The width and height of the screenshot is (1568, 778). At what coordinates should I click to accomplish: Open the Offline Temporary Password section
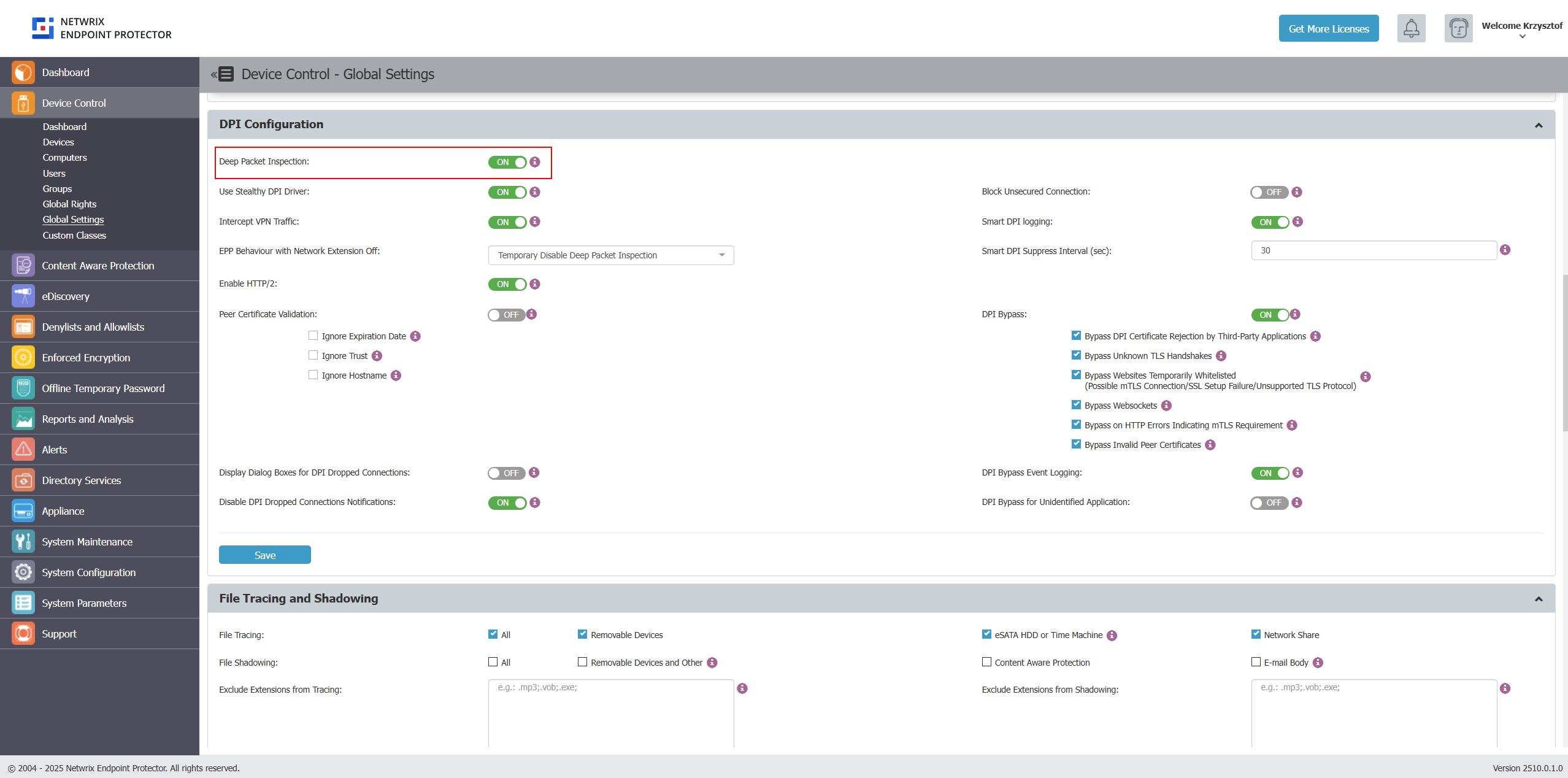tap(103, 388)
